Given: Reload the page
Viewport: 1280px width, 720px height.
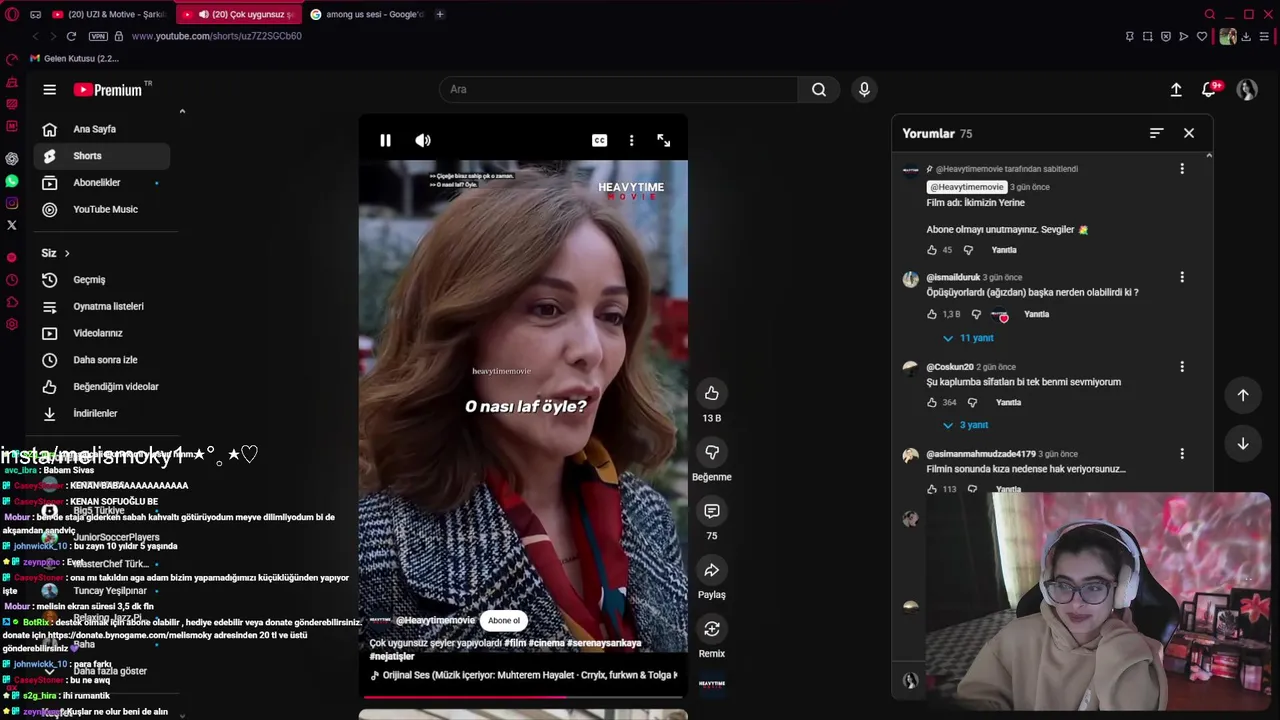Looking at the screenshot, I should coord(71,36).
